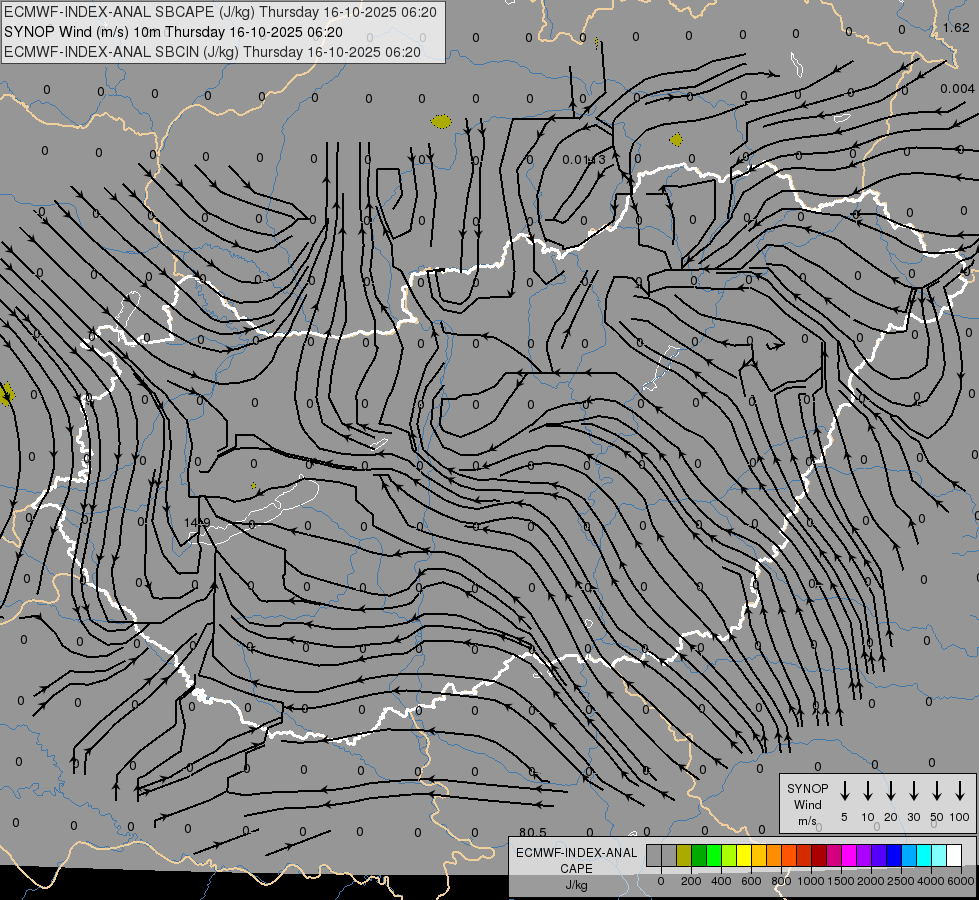Select the dark blue CAPE legend swatch
Image resolution: width=979 pixels, height=900 pixels.
pyautogui.click(x=894, y=855)
